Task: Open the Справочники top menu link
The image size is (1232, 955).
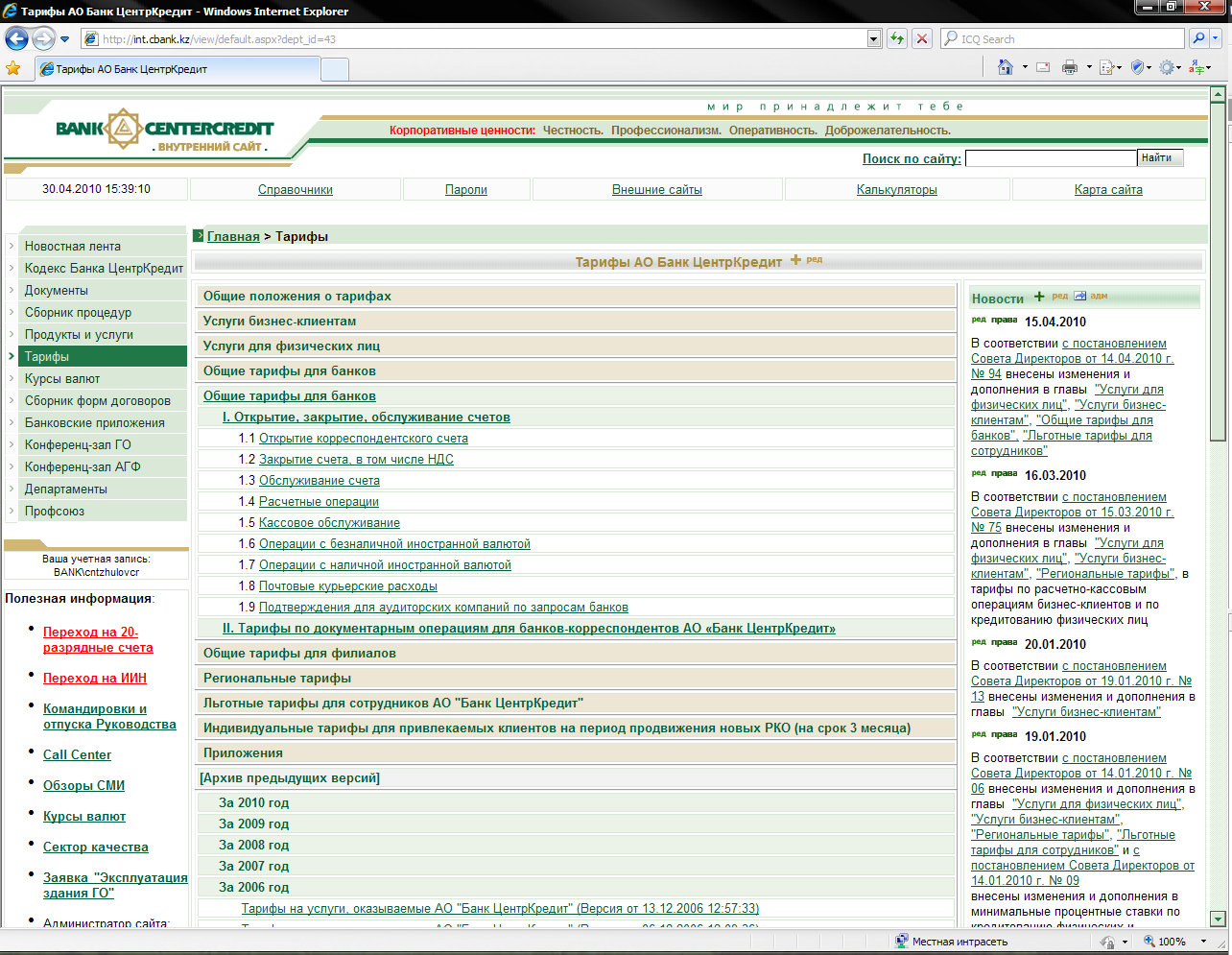Action: pos(296,189)
